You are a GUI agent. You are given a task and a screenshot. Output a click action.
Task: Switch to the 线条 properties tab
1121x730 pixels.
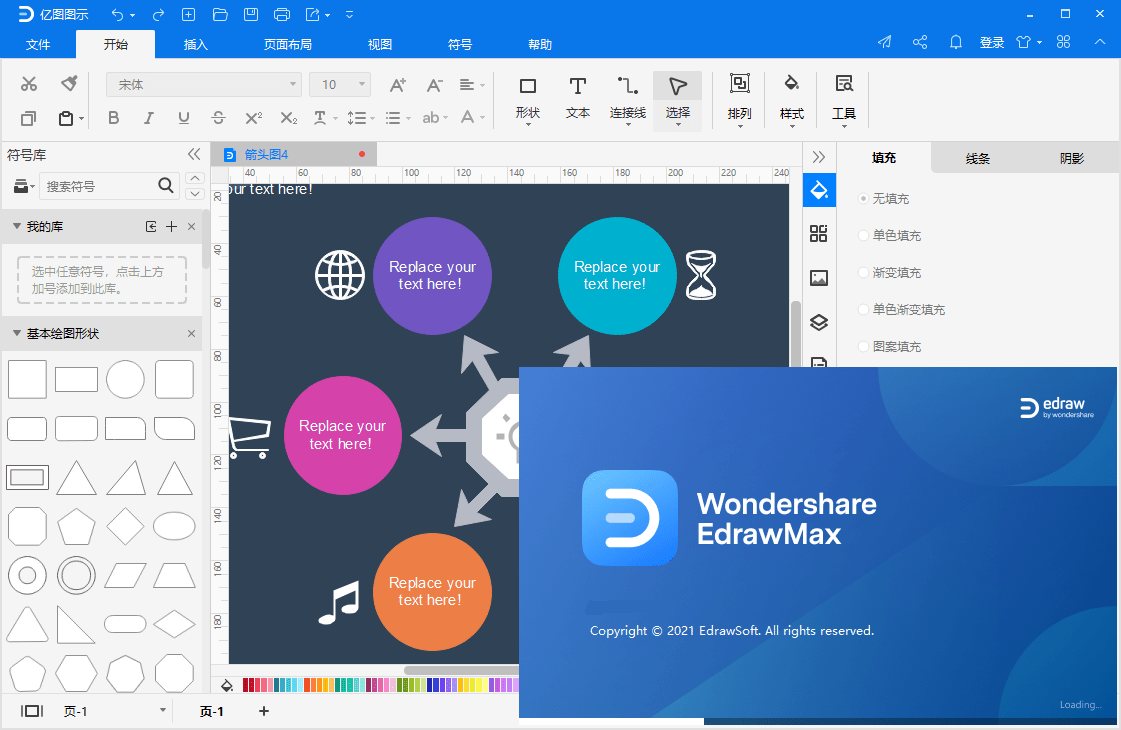(x=977, y=158)
